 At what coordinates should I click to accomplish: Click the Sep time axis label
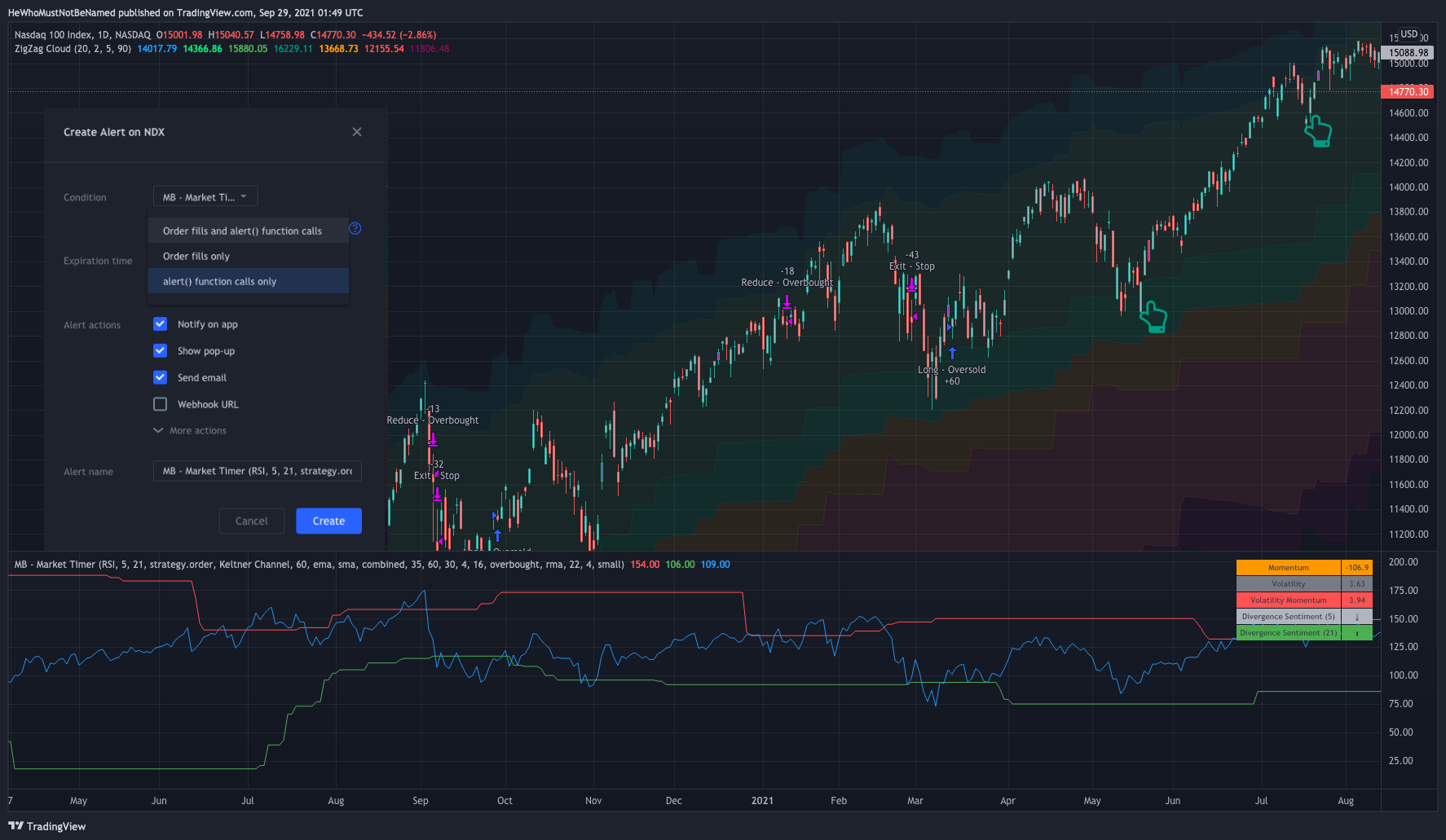tap(421, 801)
